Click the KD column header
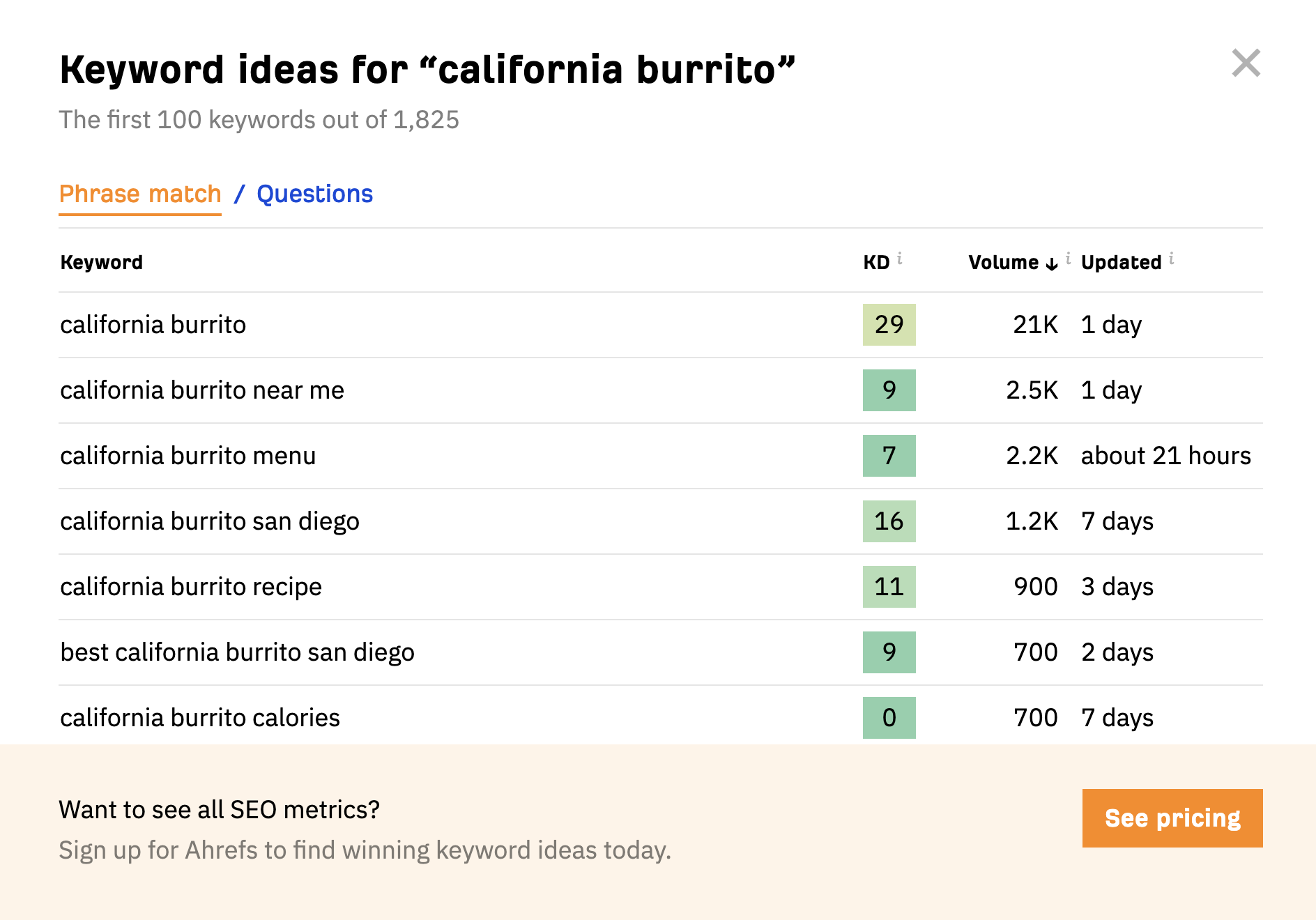This screenshot has height=920, width=1316. [876, 263]
